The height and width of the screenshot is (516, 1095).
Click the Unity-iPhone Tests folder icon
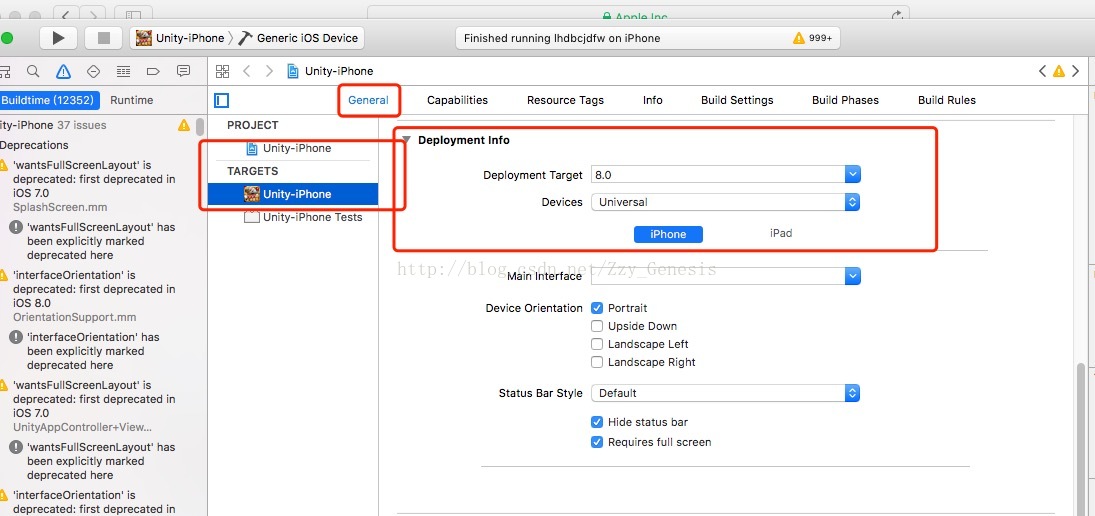click(251, 217)
